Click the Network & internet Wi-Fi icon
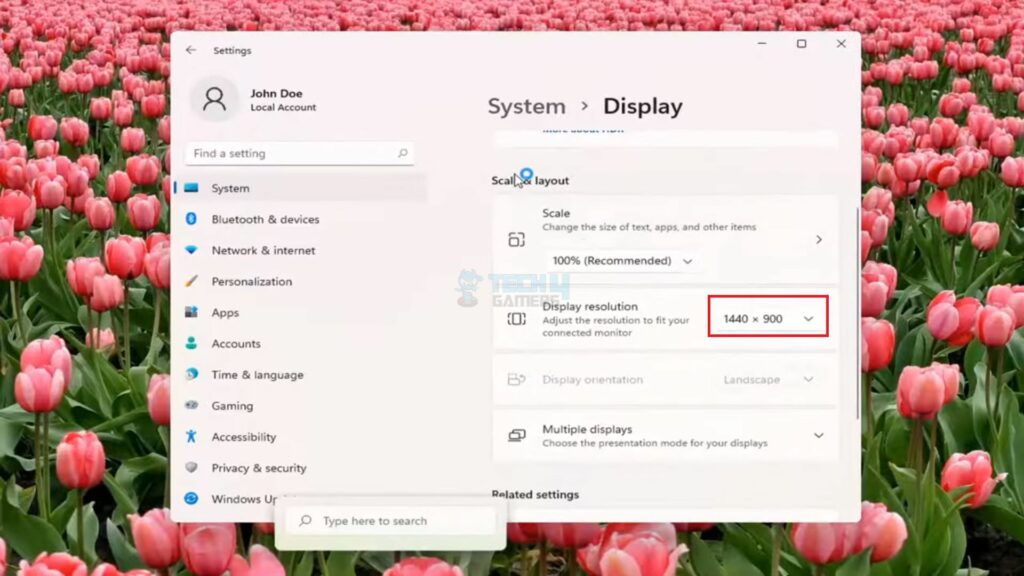Image resolution: width=1024 pixels, height=576 pixels. click(x=191, y=250)
